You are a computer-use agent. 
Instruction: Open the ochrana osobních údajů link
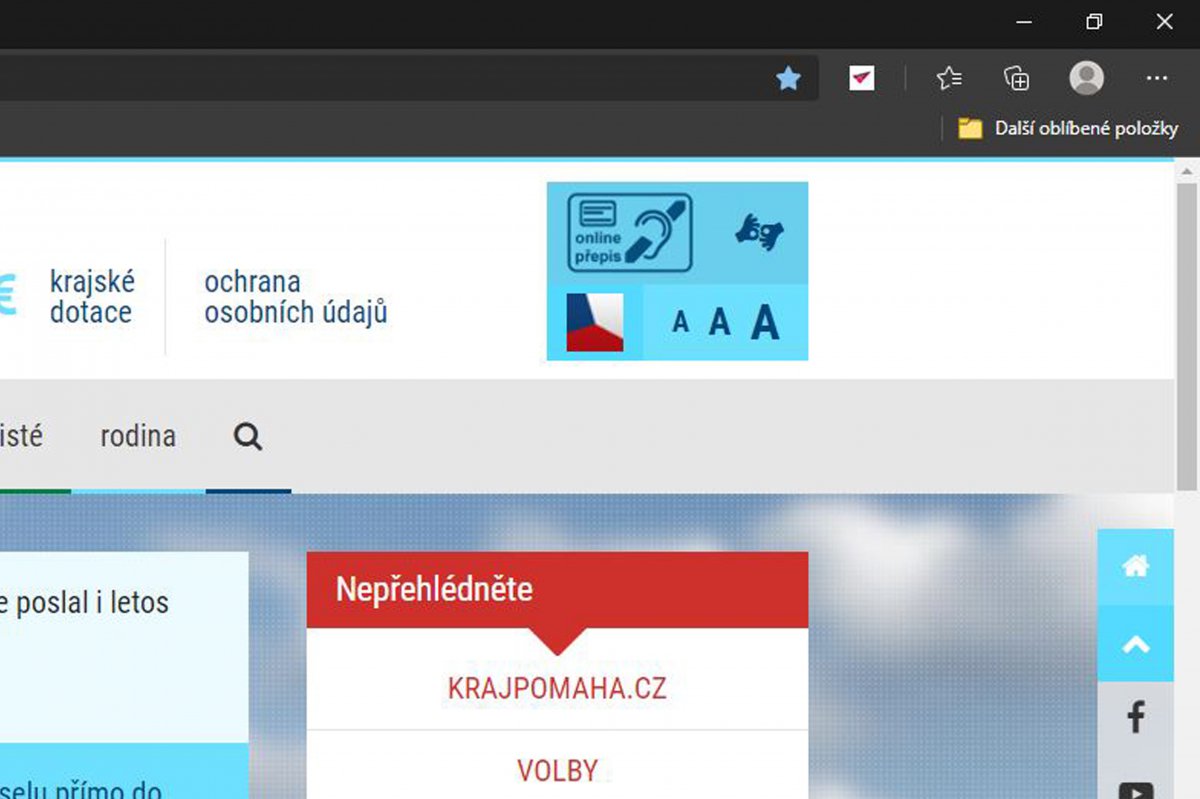click(296, 296)
